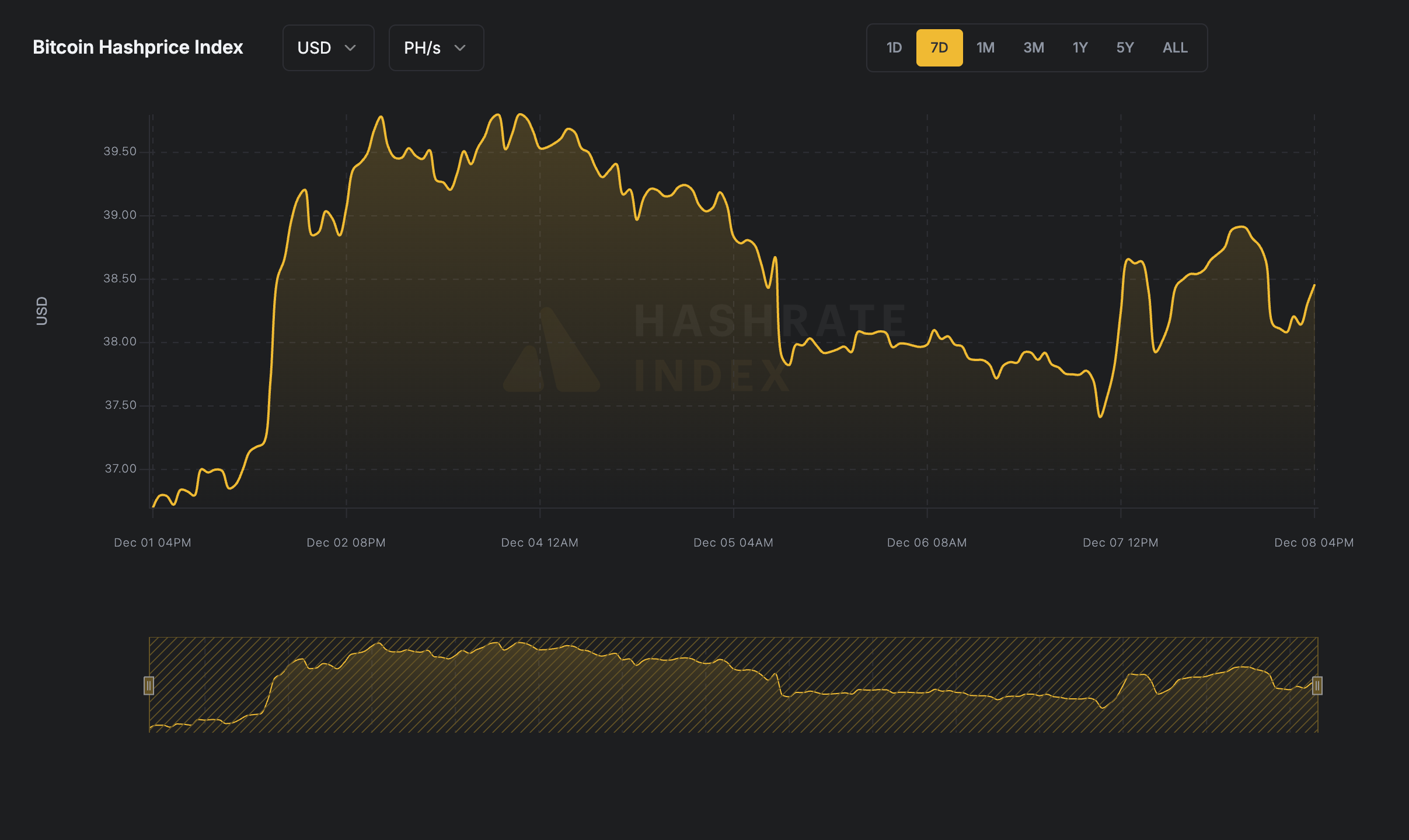Select the 3M time range

1033,47
